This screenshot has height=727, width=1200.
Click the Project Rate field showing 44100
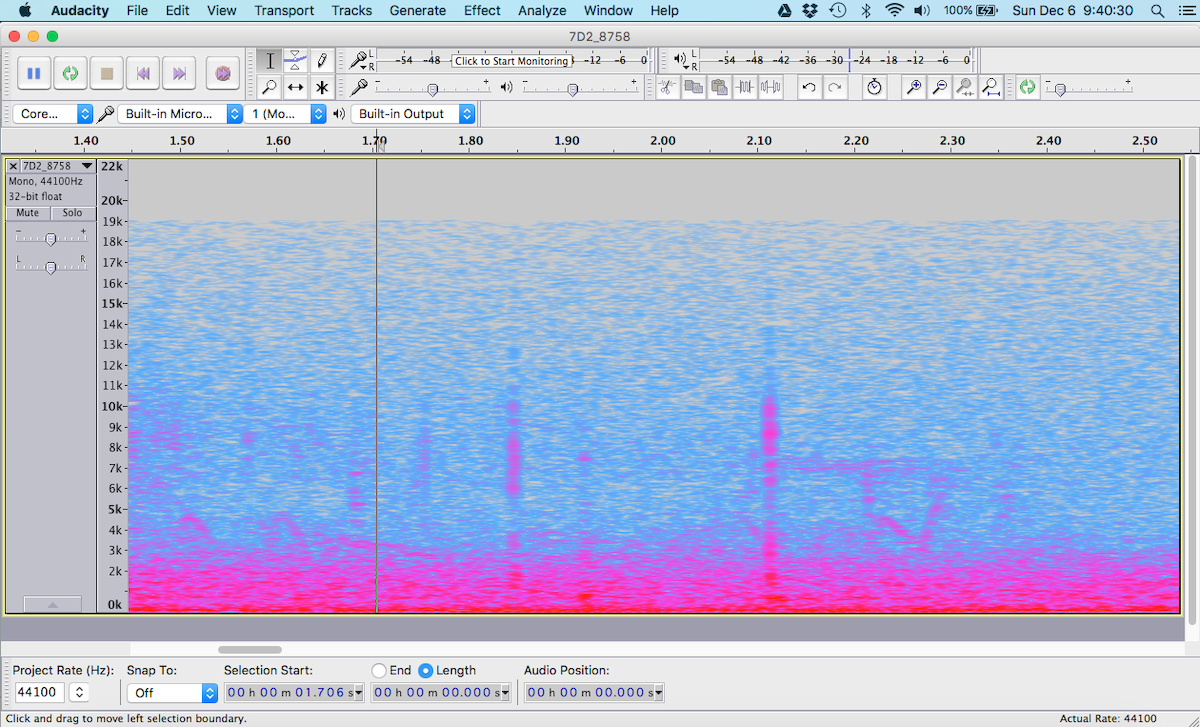[39, 692]
